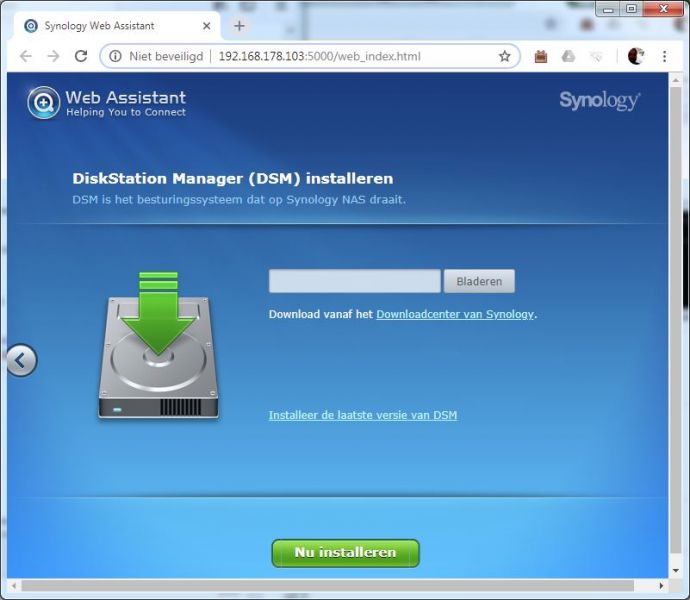Screen dimensions: 690x600
Task: Click the browser back arrow
Action: click(x=26, y=56)
